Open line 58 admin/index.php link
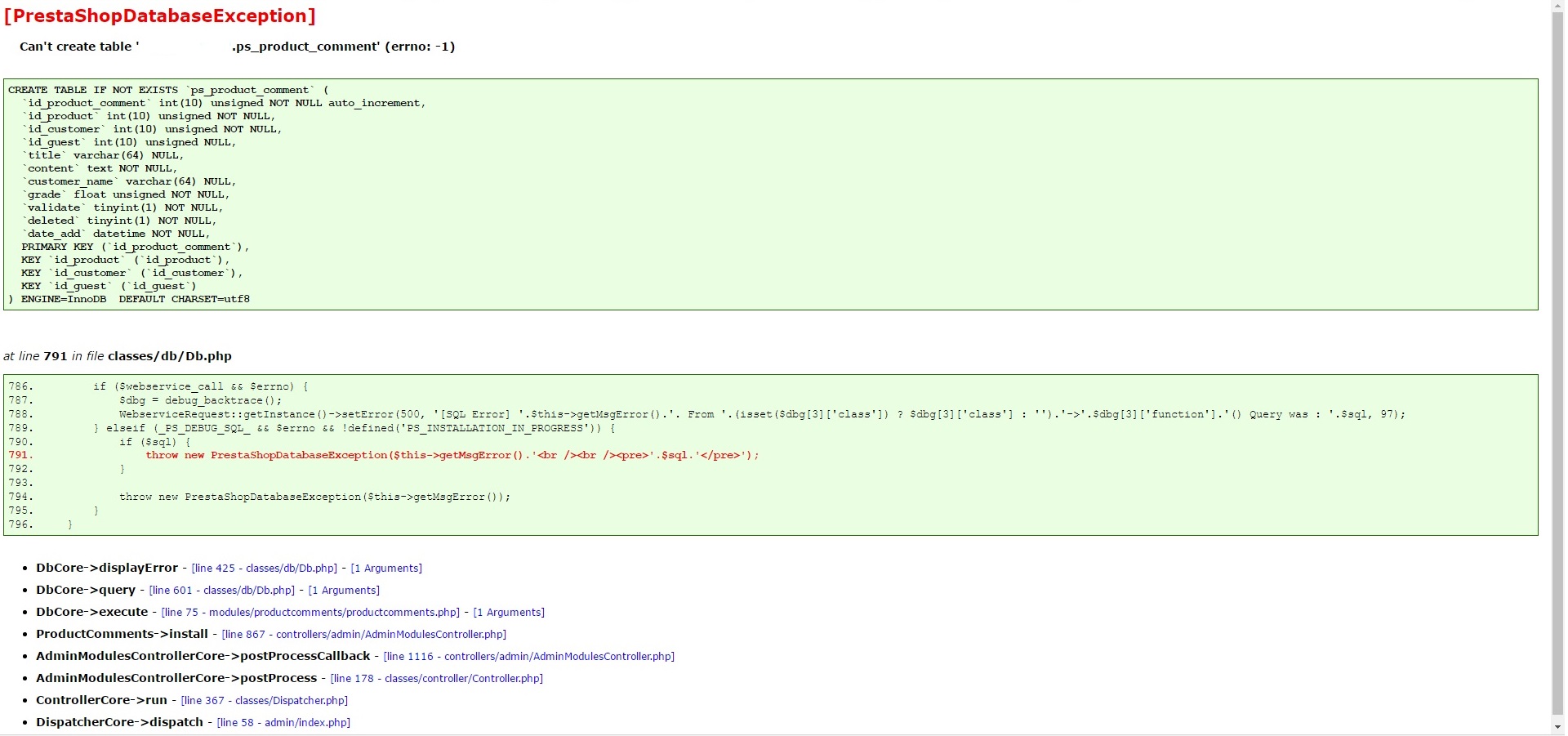This screenshot has width=1568, height=736. pyautogui.click(x=283, y=723)
